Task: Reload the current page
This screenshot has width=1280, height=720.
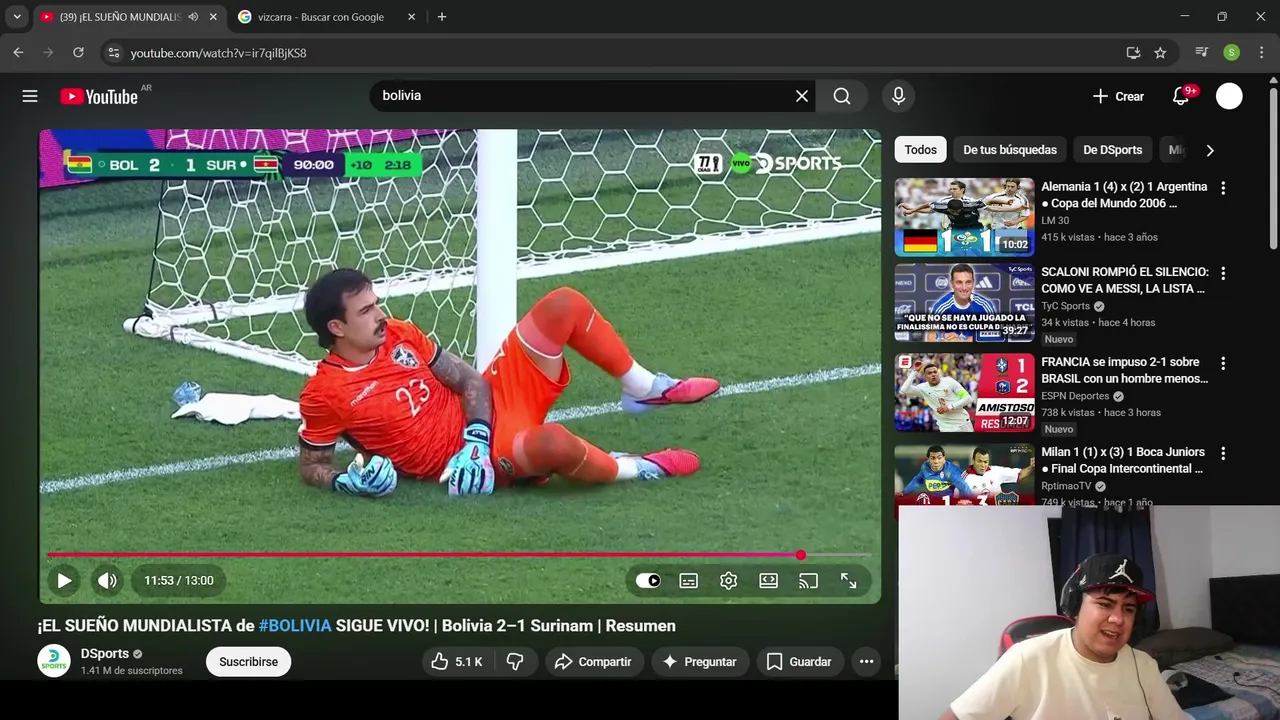Action: (x=78, y=53)
